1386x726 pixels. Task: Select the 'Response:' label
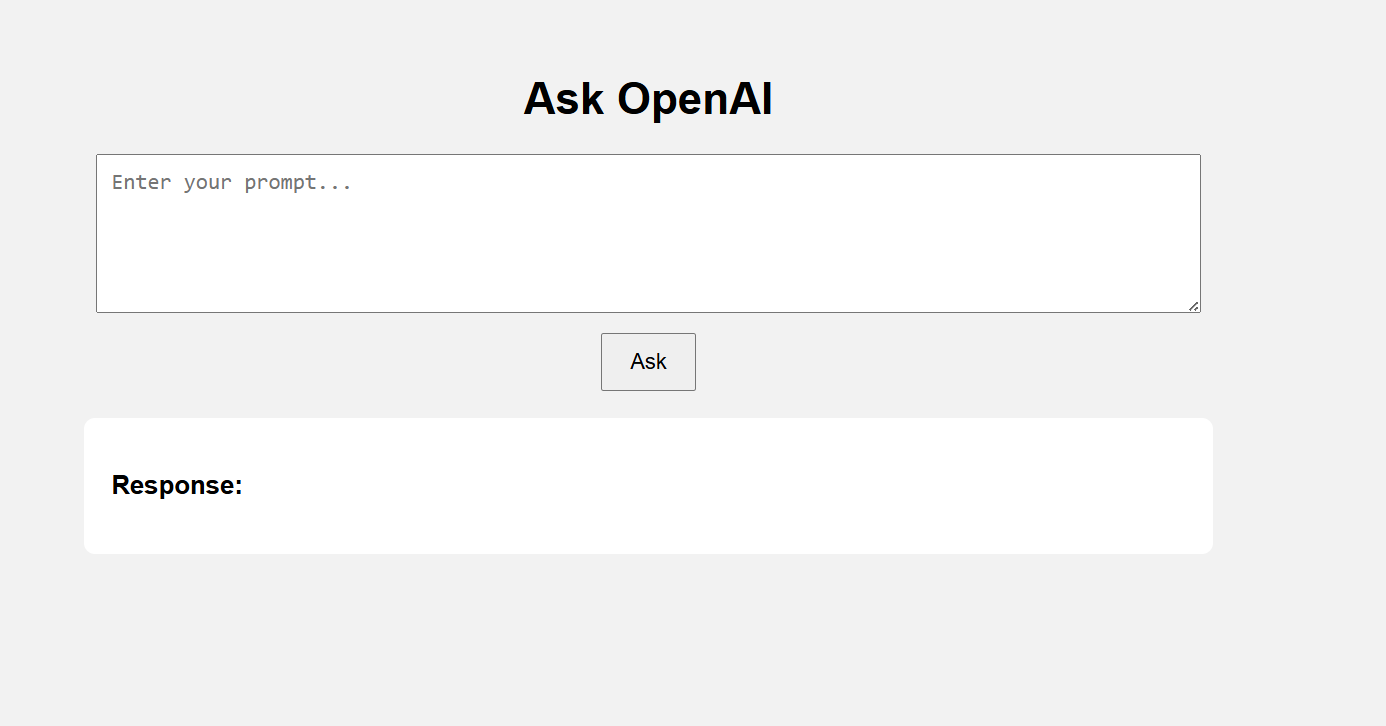pos(176,485)
